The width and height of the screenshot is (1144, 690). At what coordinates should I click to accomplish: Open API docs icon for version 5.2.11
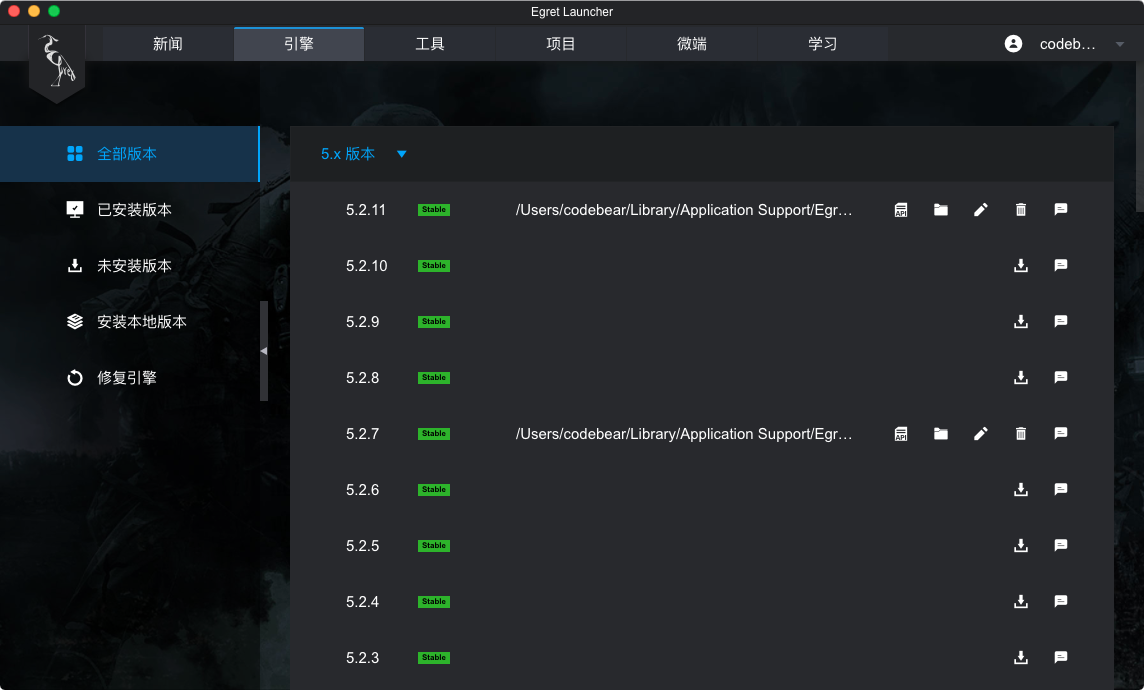(901, 210)
